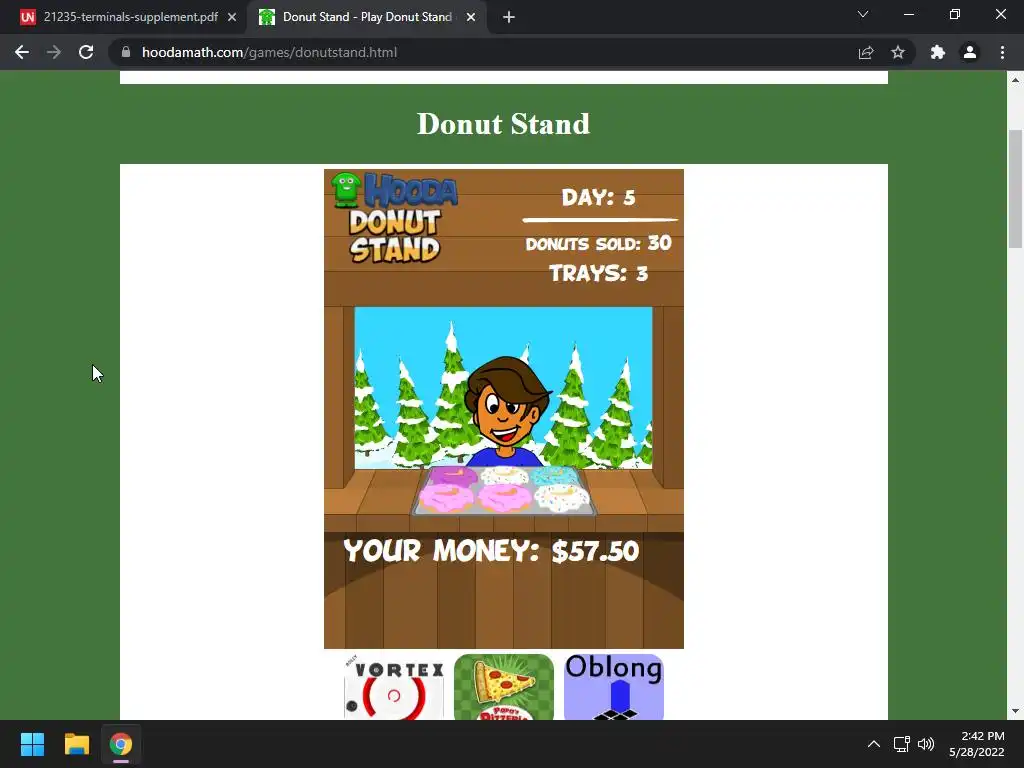Image resolution: width=1024 pixels, height=768 pixels.
Task: Close the Donut Stand tab
Action: coord(471,18)
